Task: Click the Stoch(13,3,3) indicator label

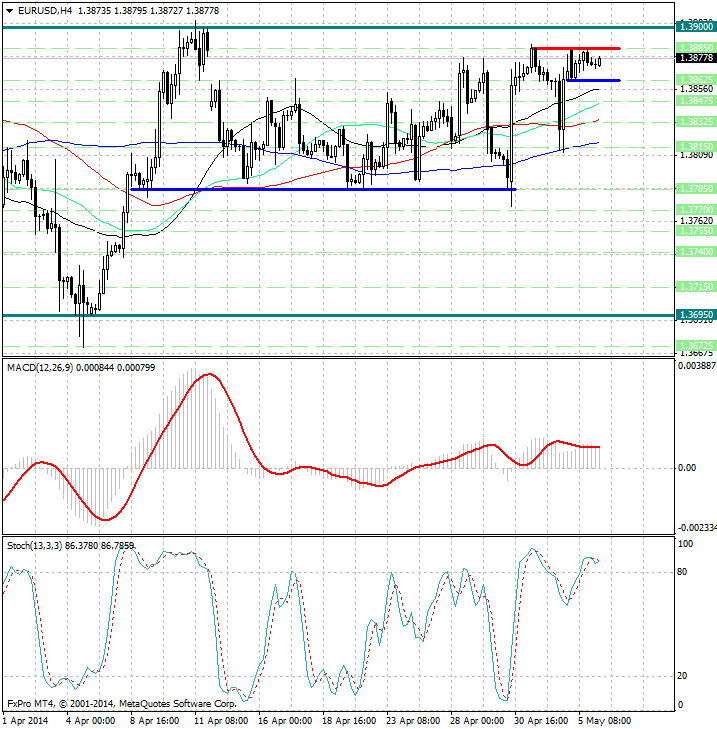Action: [x=40, y=546]
